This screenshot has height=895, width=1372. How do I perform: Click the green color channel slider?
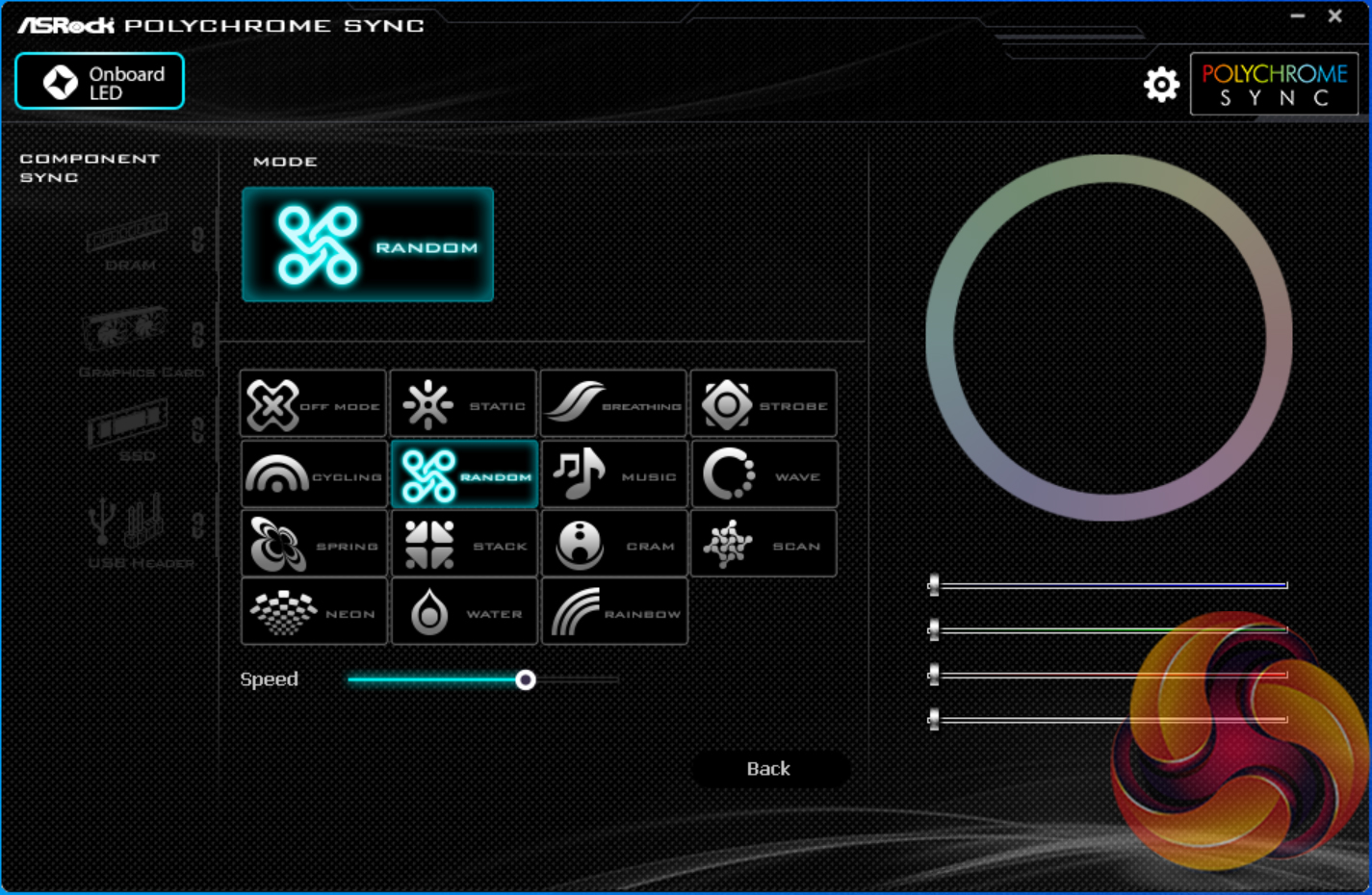pyautogui.click(x=1108, y=629)
